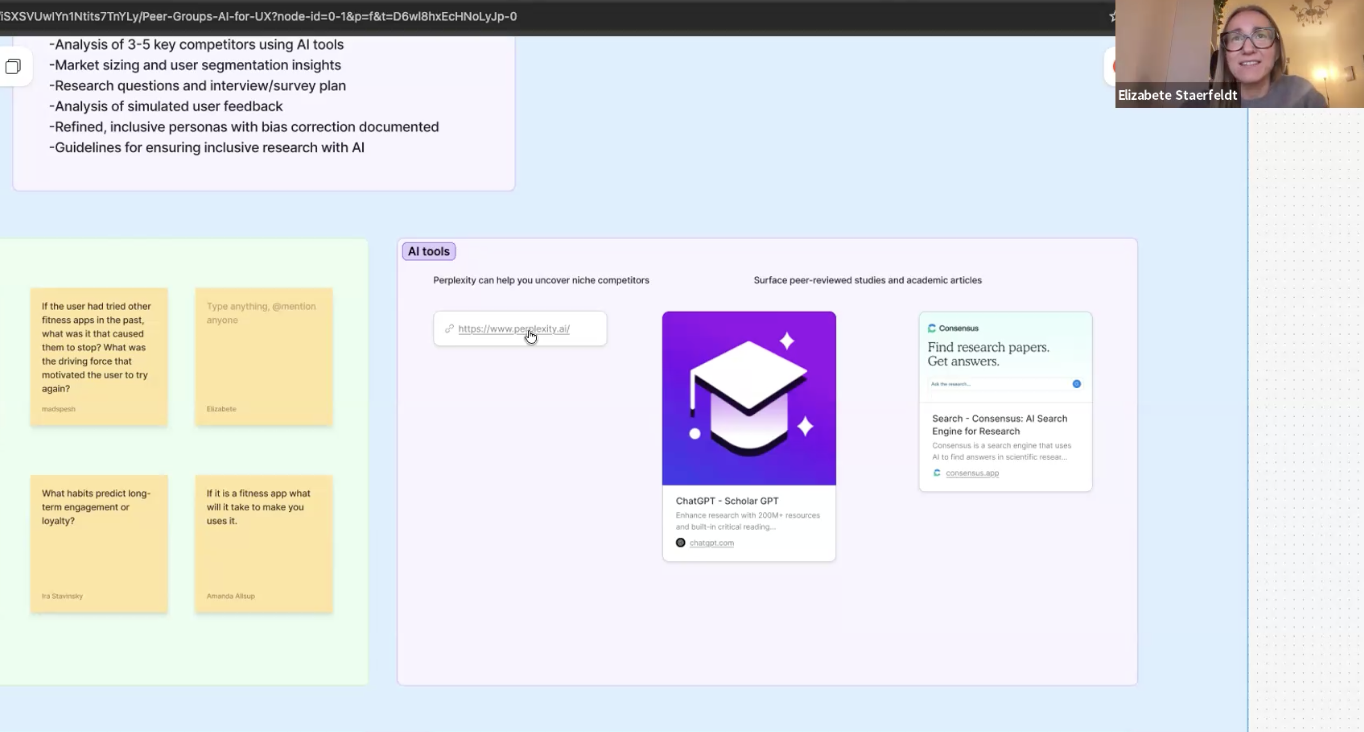Open the chatgpt.com link
The image size is (1364, 732).
tap(712, 543)
